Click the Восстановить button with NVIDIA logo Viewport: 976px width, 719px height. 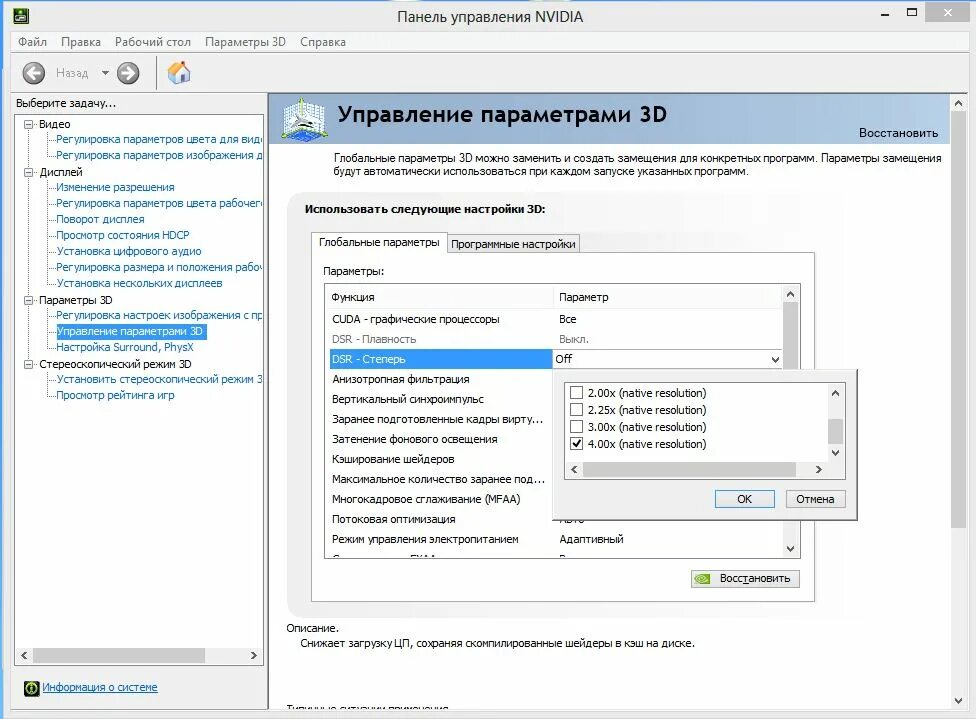[x=745, y=578]
